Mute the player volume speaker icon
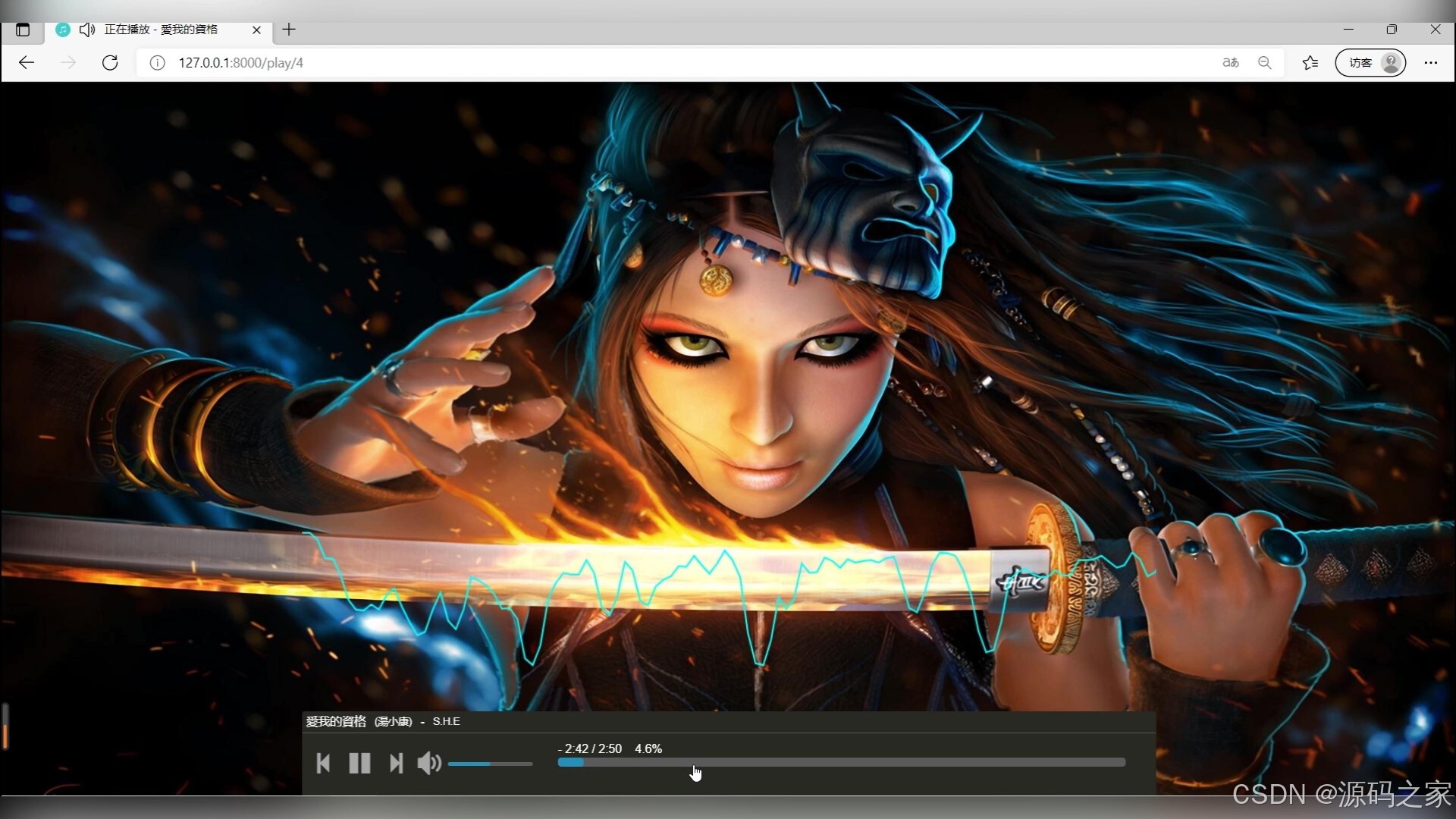Screen dimensions: 1456x819 coord(428,763)
